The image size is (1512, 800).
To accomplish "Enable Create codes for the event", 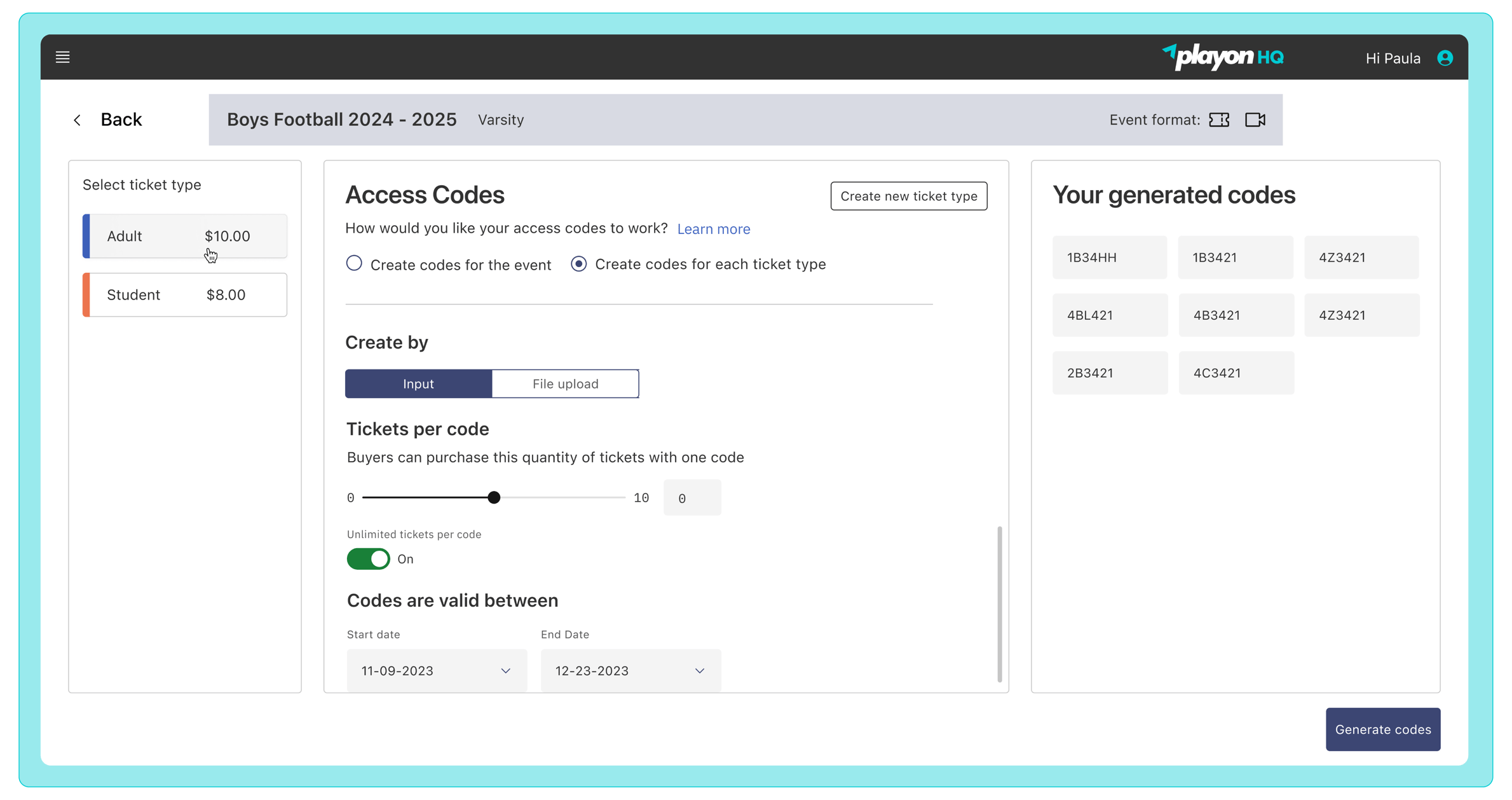I will [354, 263].
